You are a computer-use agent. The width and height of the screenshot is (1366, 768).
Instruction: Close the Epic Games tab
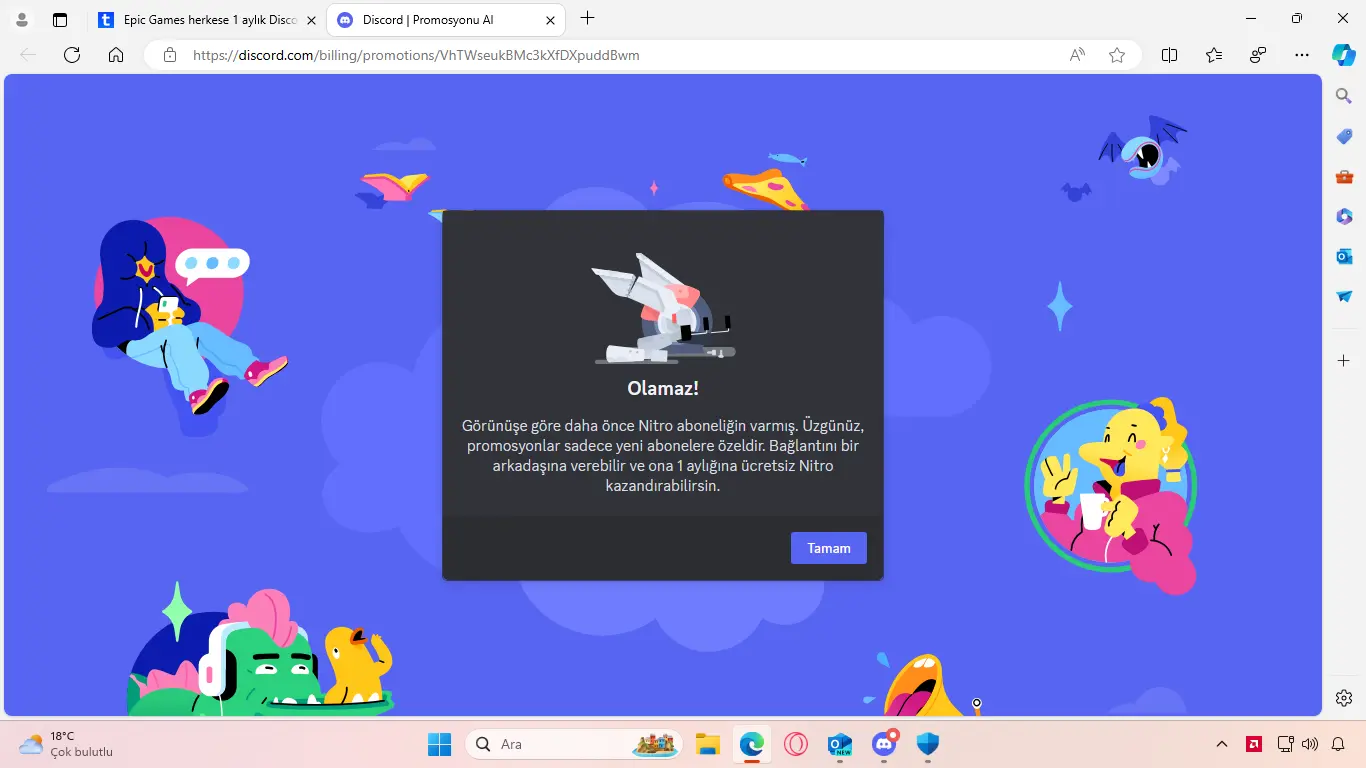(312, 19)
